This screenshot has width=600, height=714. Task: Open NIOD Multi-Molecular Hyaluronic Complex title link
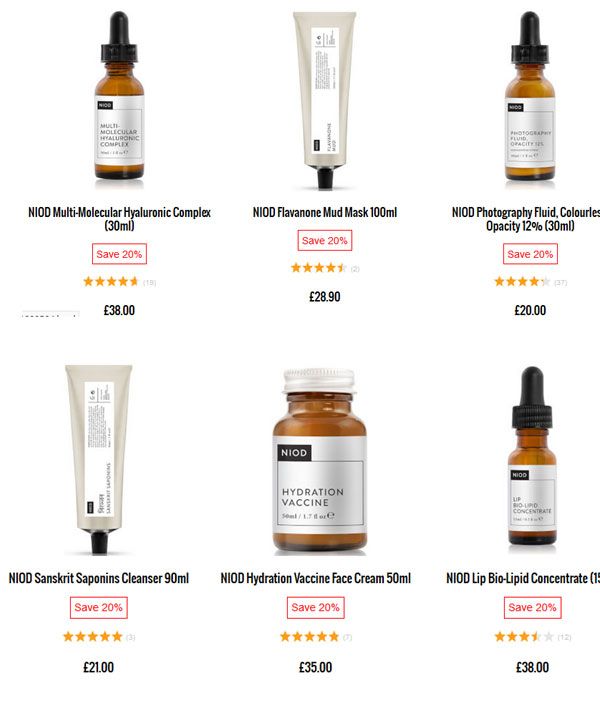pyautogui.click(x=119, y=219)
